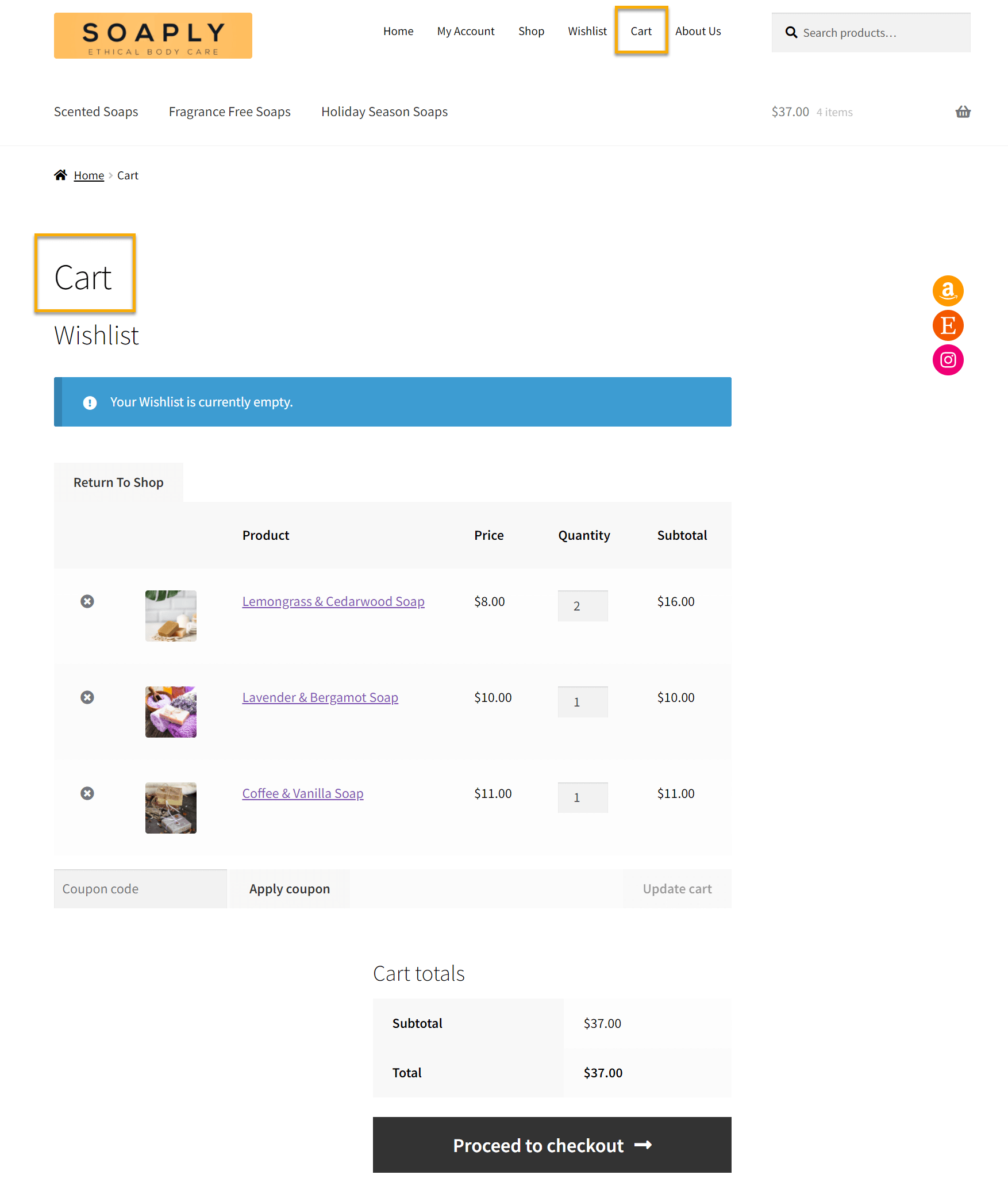This screenshot has width=1008, height=1190.
Task: Open the Wishlist menu item
Action: click(x=587, y=31)
